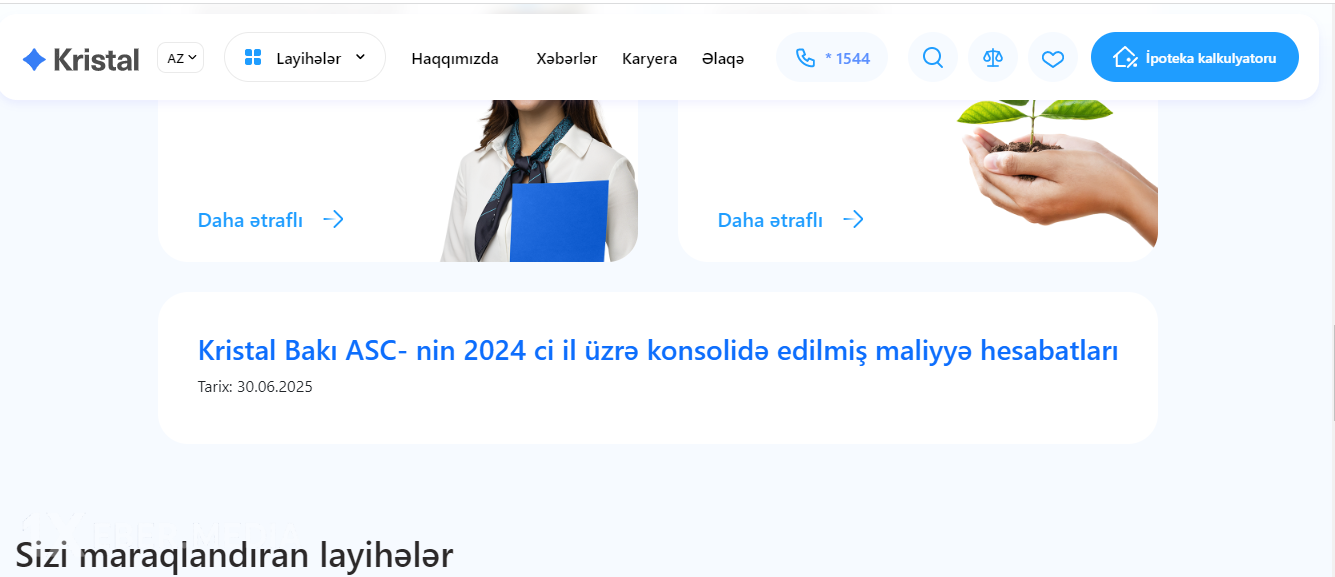
Task: Click the woman with blue folder image
Action: 540,180
